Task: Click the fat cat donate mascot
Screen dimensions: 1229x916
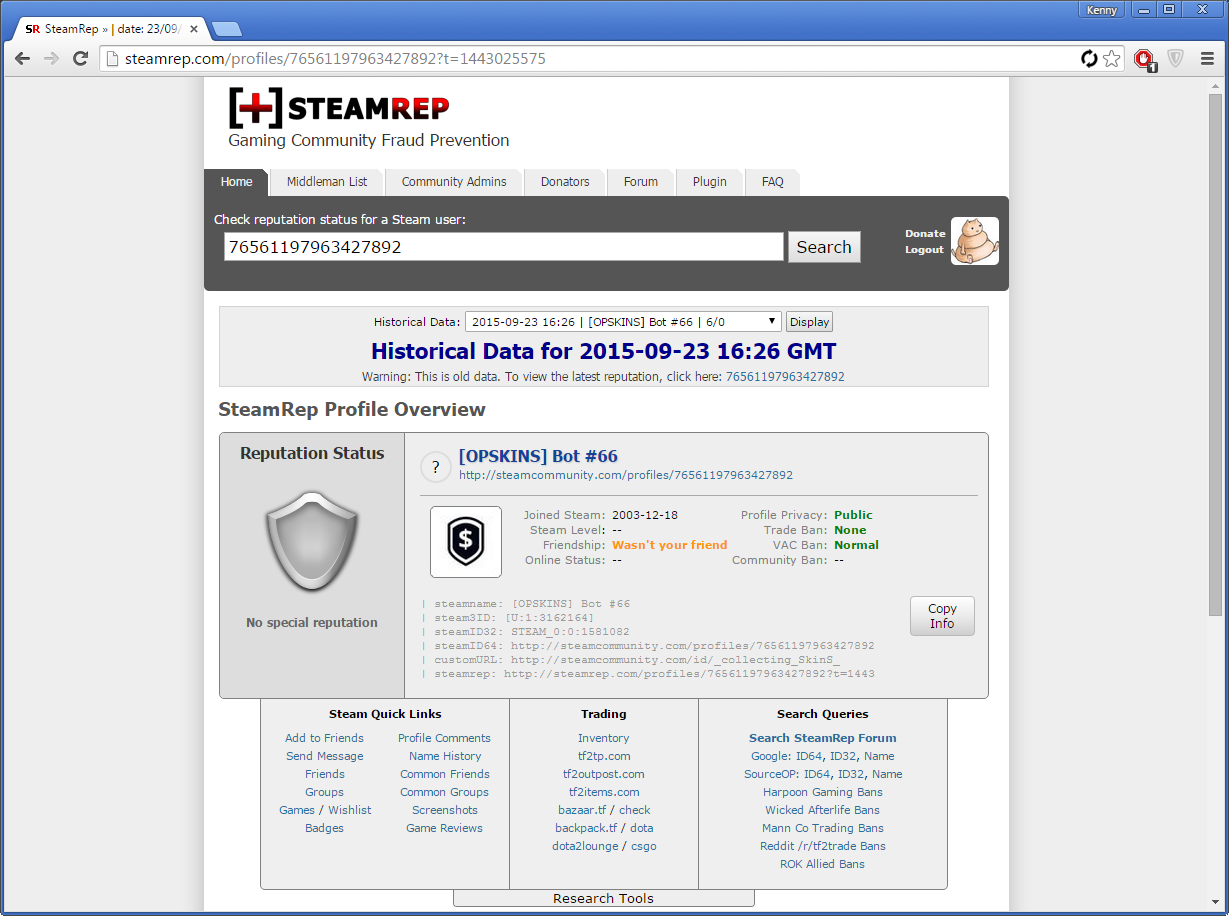Action: 974,241
